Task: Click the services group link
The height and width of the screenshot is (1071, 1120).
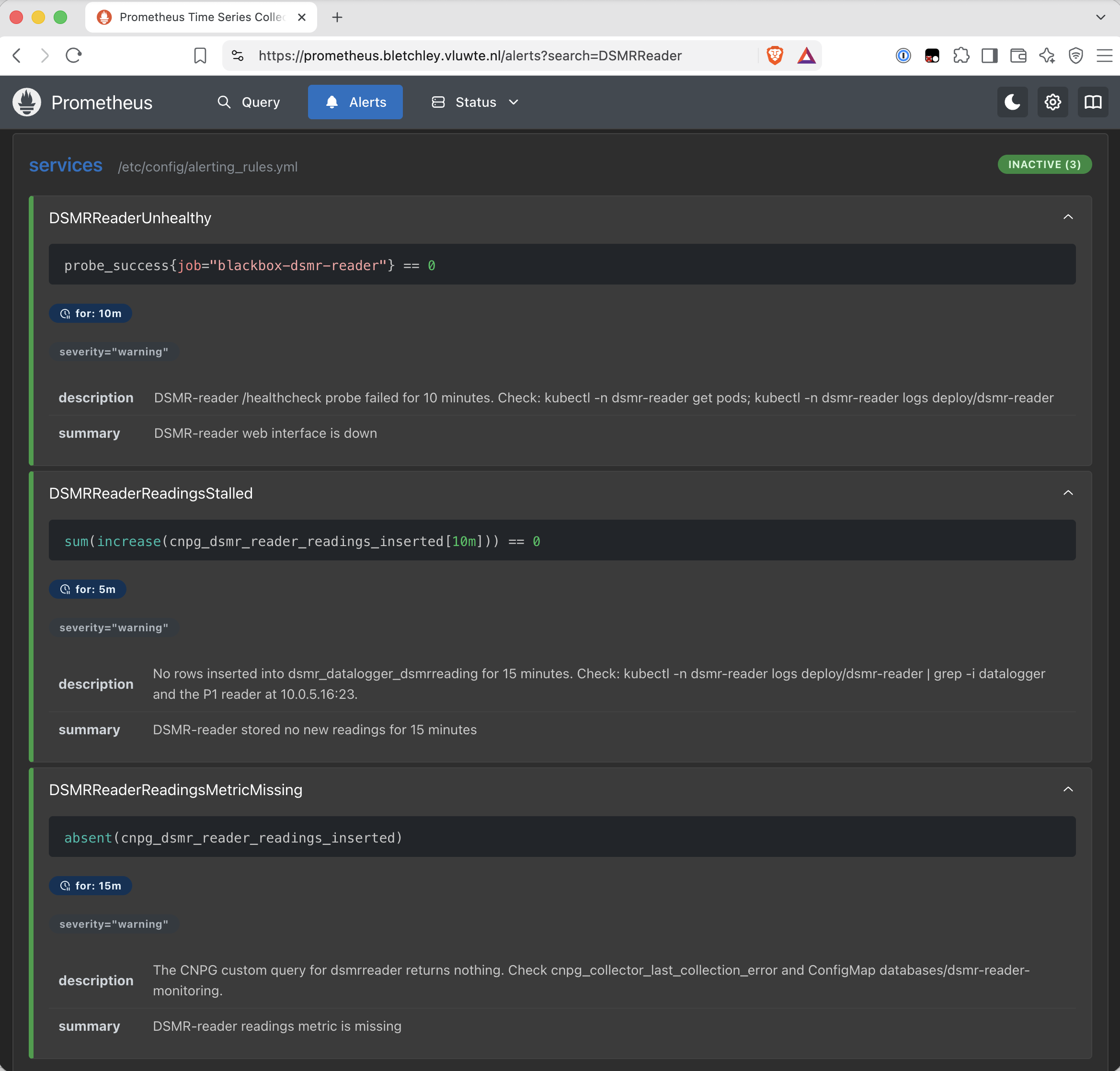Action: 66,165
